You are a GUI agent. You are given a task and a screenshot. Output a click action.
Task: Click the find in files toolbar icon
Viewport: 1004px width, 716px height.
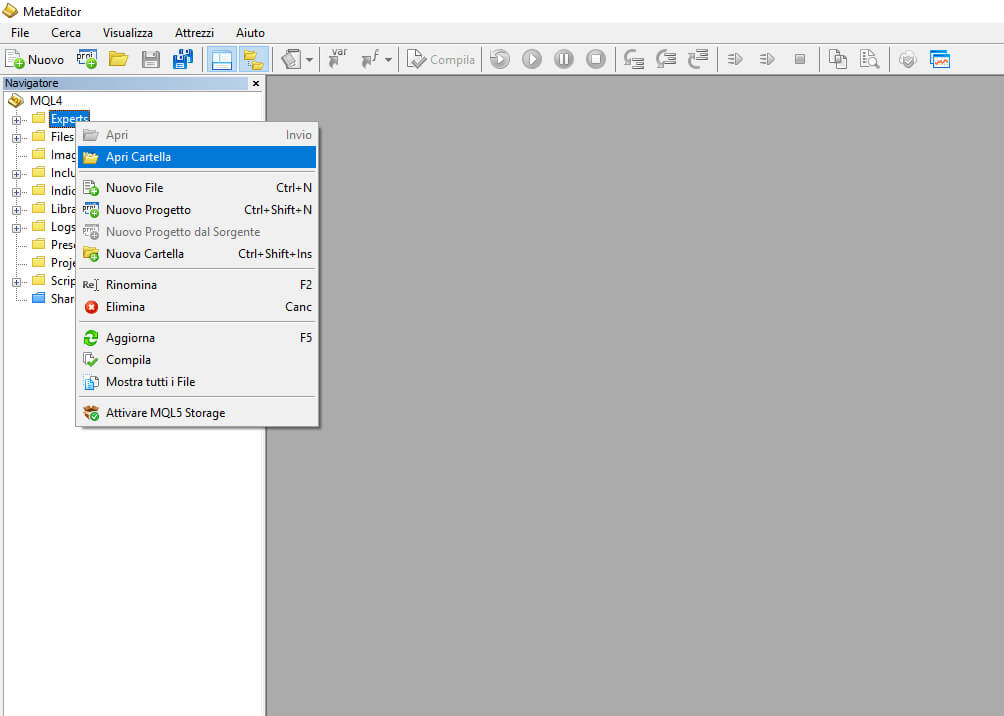tap(870, 60)
